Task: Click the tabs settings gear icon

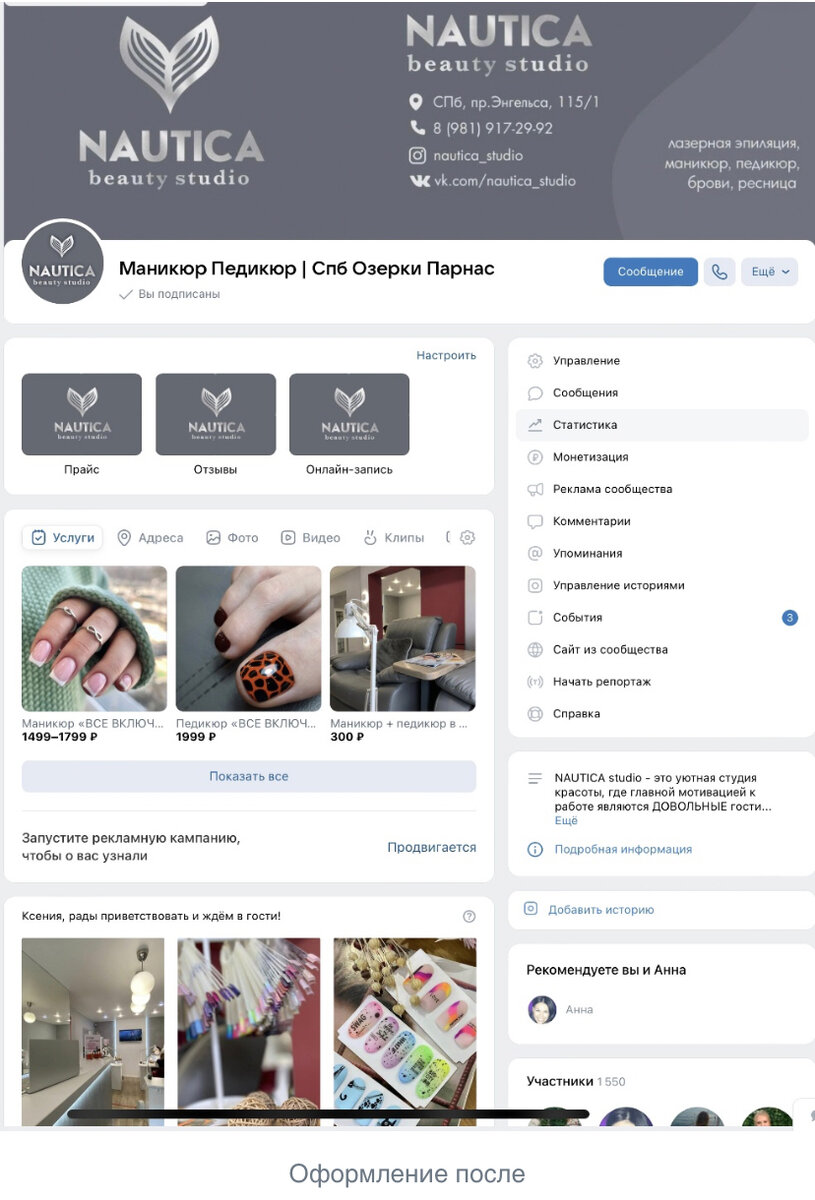Action: click(467, 537)
